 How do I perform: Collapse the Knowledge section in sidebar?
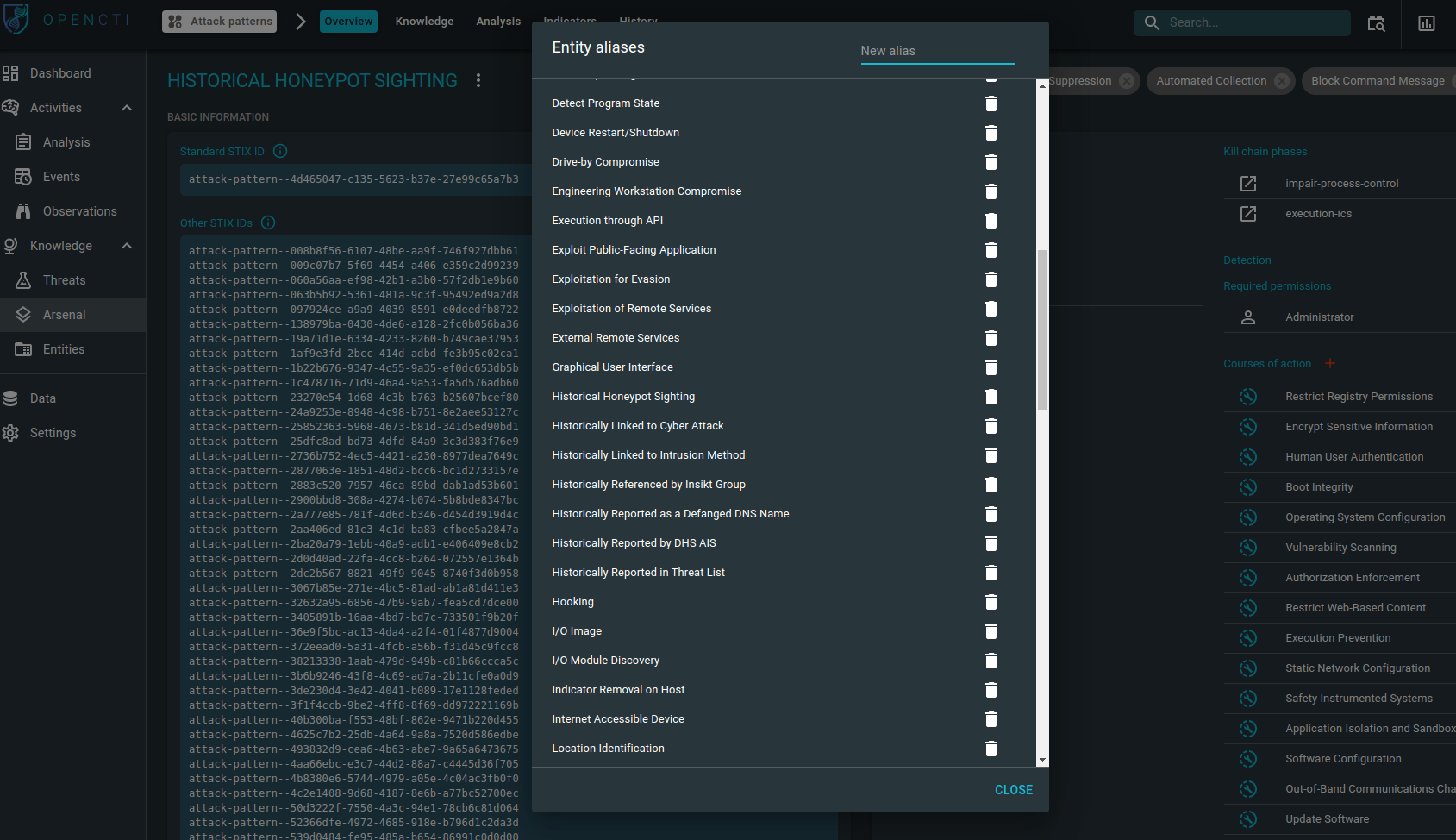(126, 245)
